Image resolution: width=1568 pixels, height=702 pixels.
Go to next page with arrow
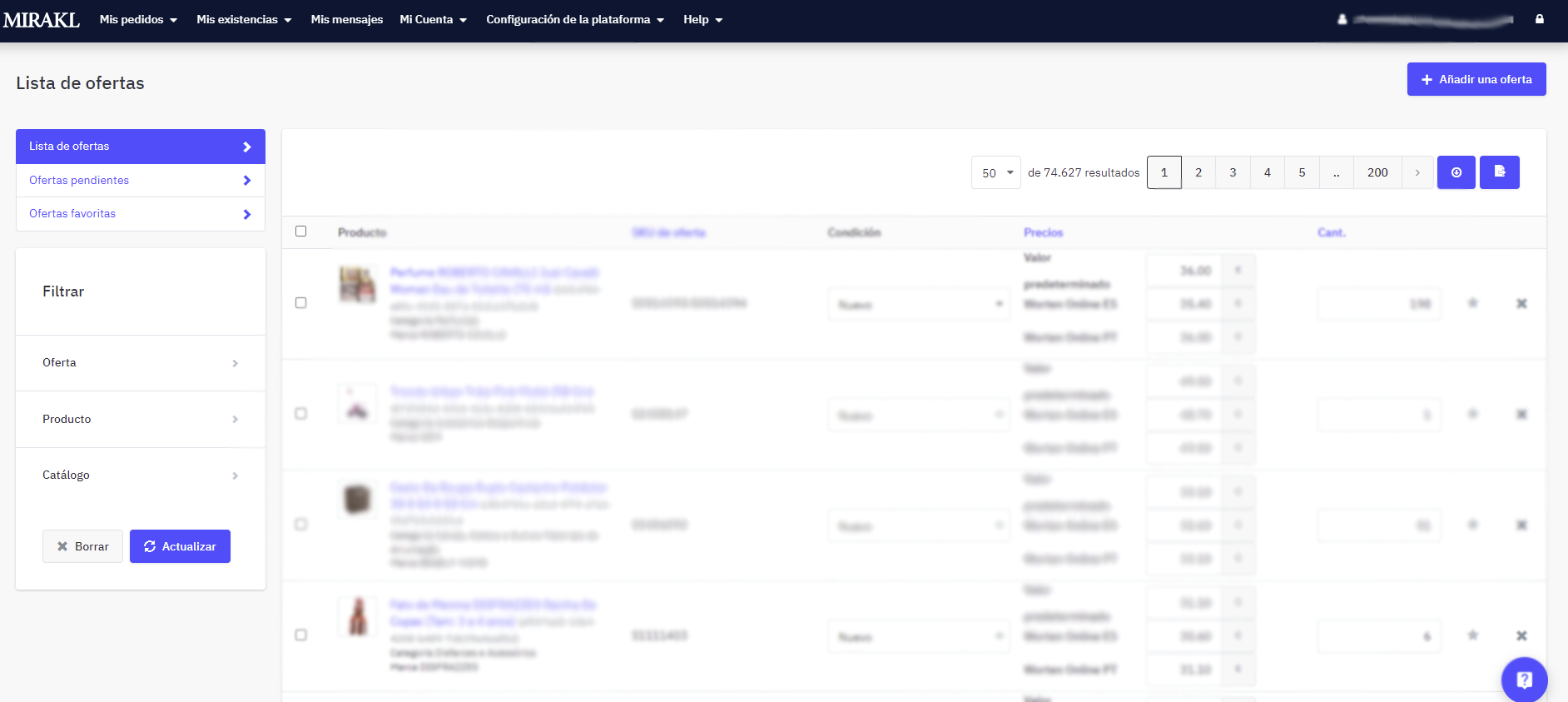tap(1417, 172)
